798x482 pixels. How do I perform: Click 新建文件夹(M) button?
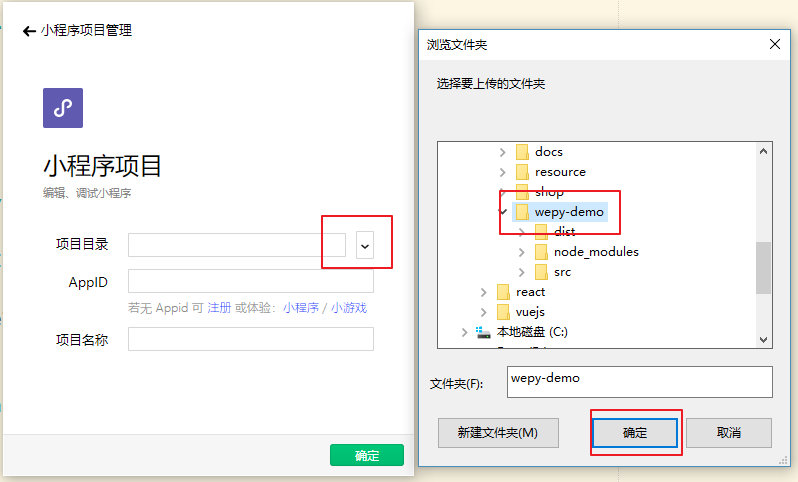tap(497, 433)
